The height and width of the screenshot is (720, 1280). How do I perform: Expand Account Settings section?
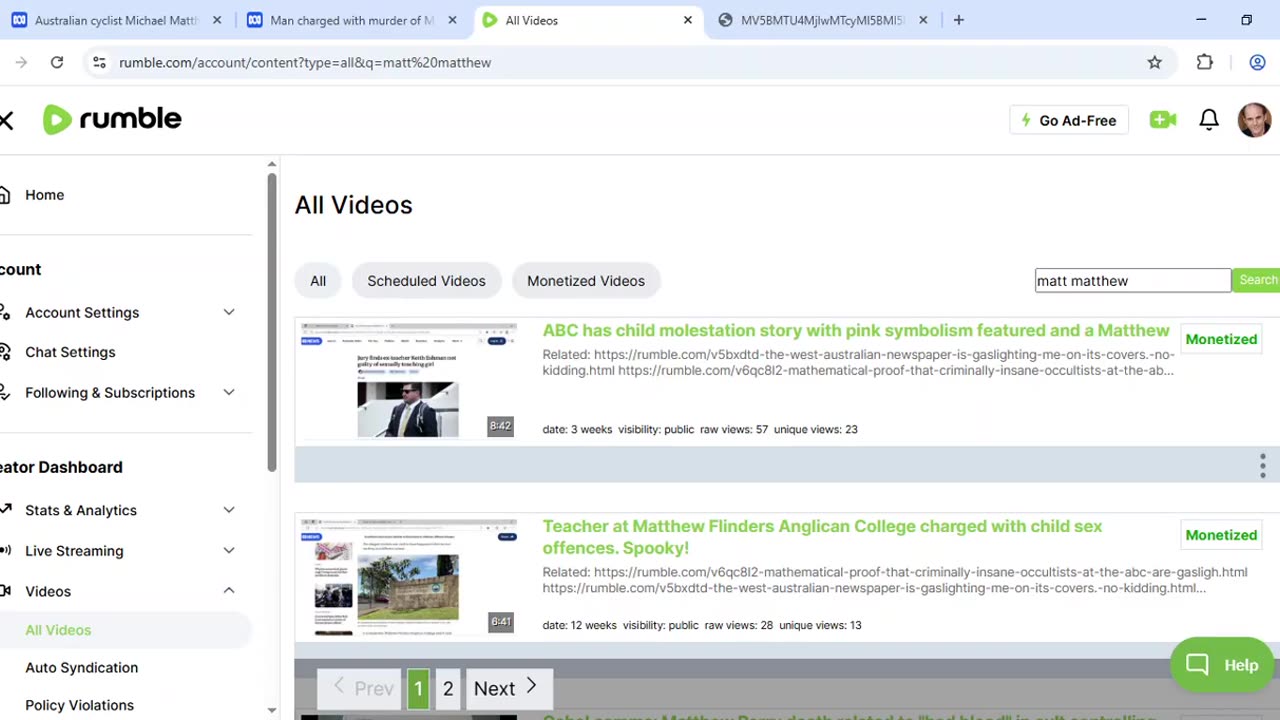(x=229, y=312)
